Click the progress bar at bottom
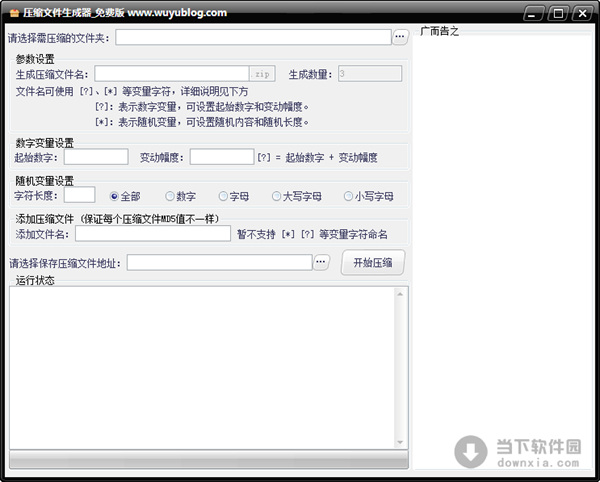 tap(209, 459)
